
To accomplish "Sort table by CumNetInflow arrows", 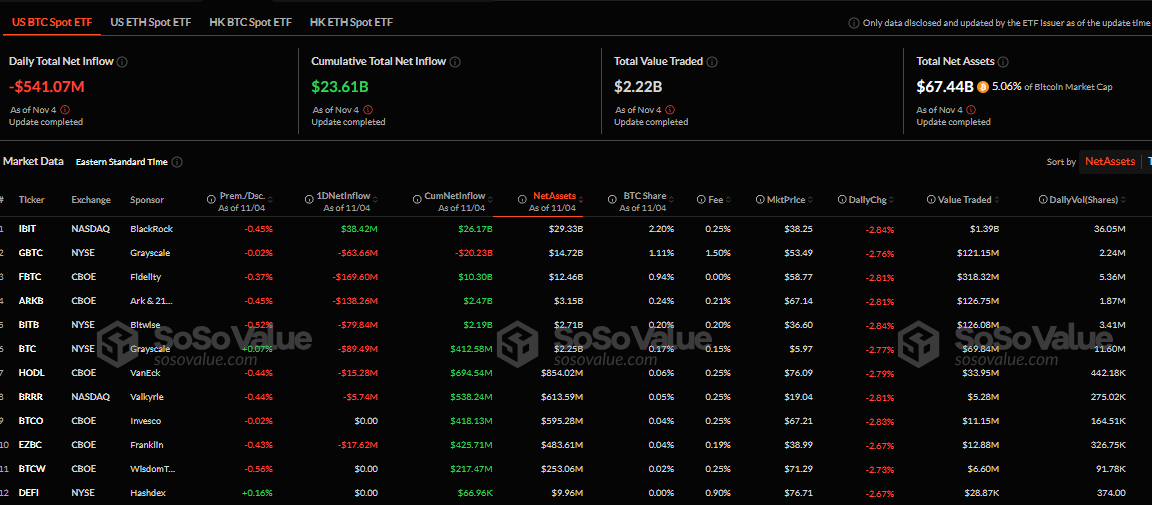I will point(490,199).
